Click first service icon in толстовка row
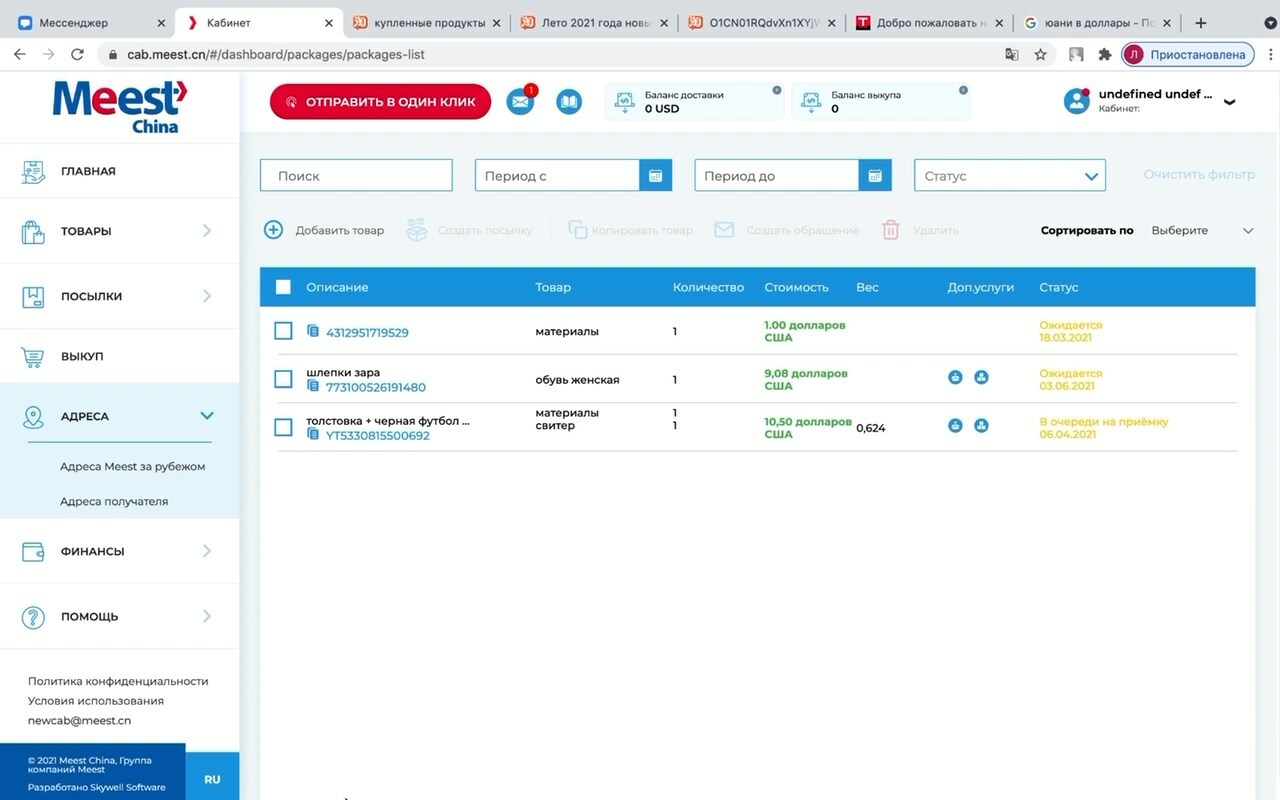This screenshot has height=800, width=1280. (x=955, y=425)
